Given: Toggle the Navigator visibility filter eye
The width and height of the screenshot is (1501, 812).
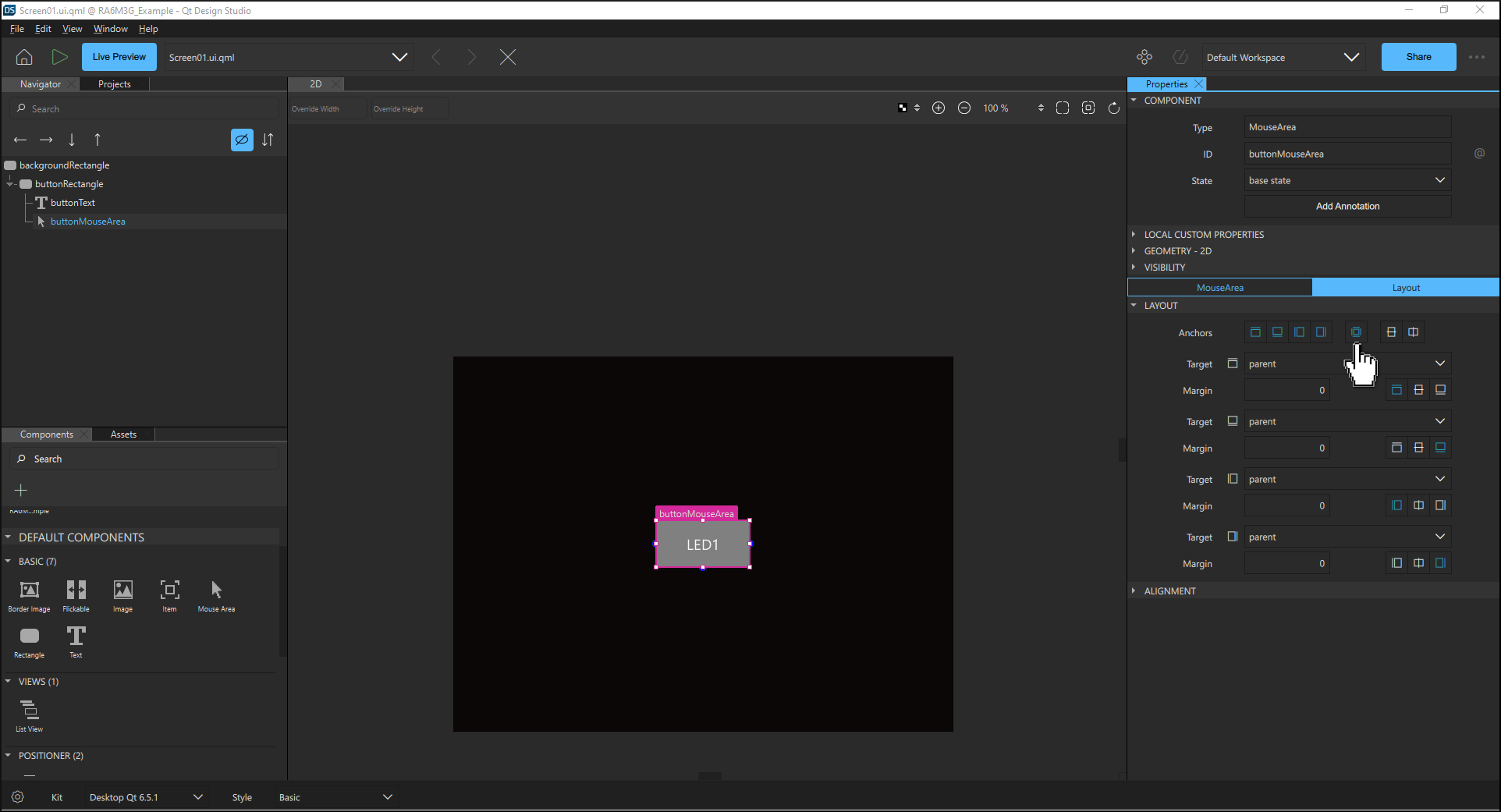Looking at the screenshot, I should [x=242, y=140].
